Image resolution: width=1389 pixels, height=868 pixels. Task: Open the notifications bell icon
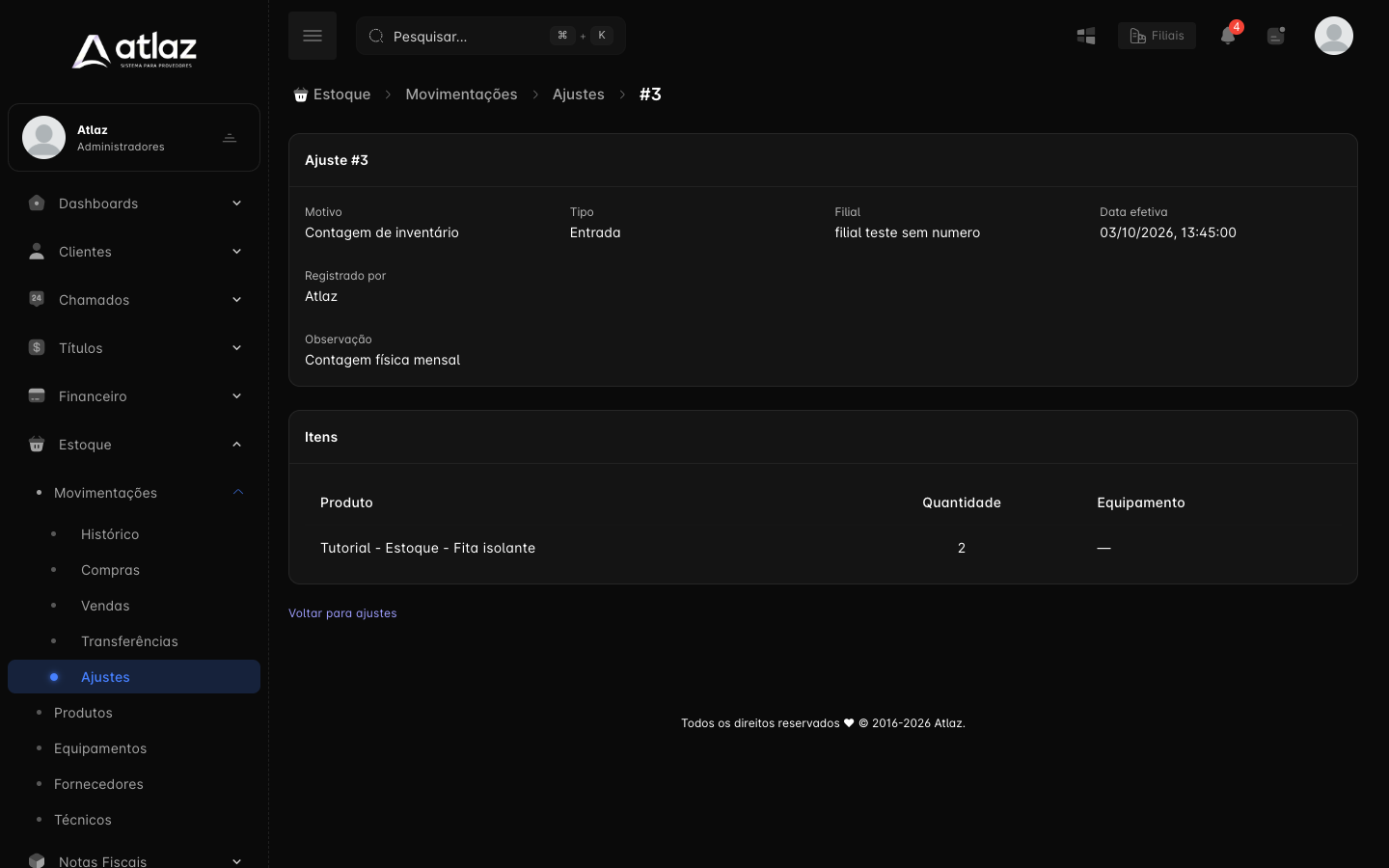pyautogui.click(x=1228, y=36)
